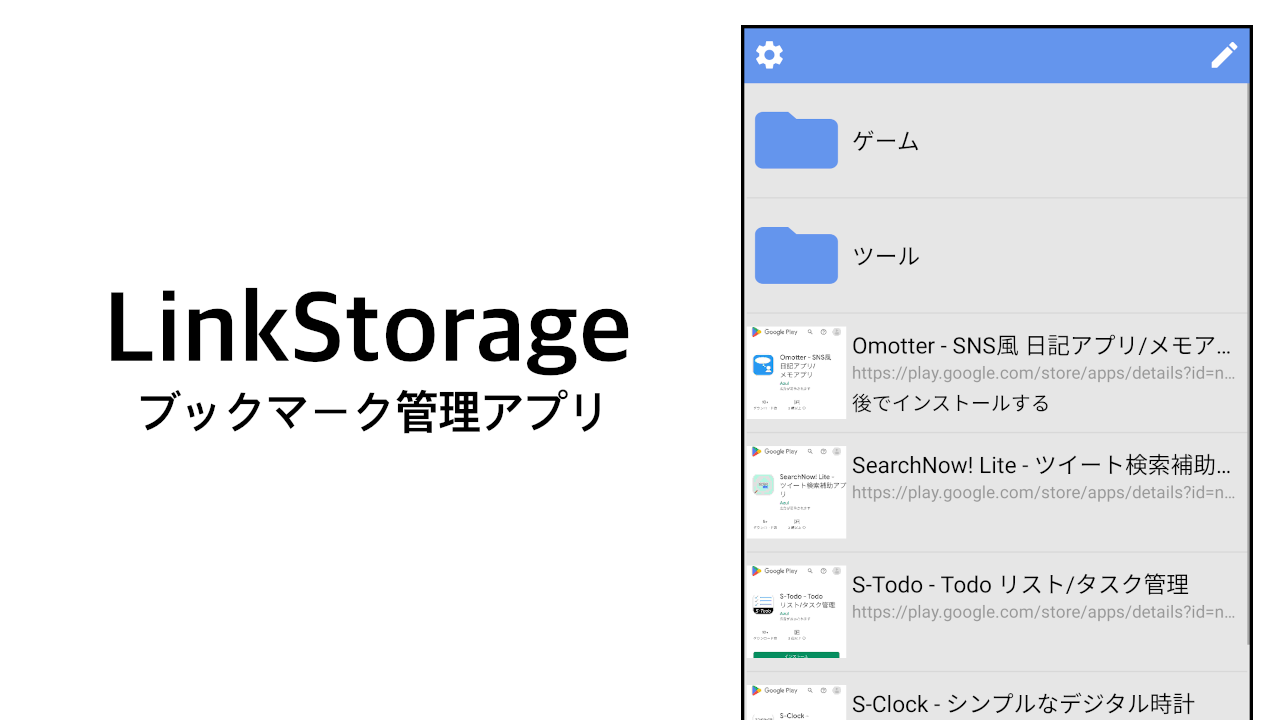Viewport: 1280px width, 720px height.
Task: Tap the SearchNow! Lite preview thumbnail
Action: pos(796,492)
